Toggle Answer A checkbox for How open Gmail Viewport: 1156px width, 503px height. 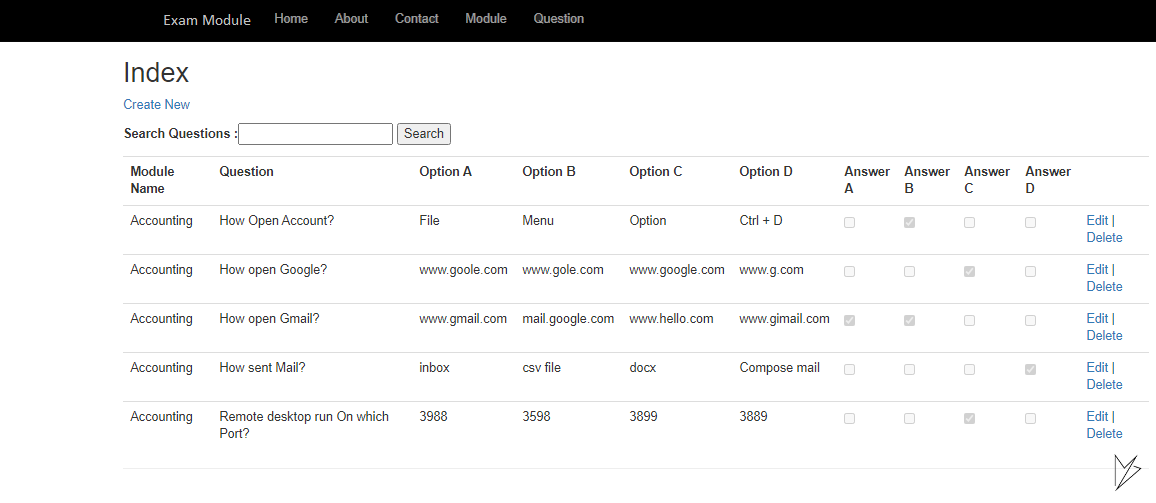click(x=849, y=321)
